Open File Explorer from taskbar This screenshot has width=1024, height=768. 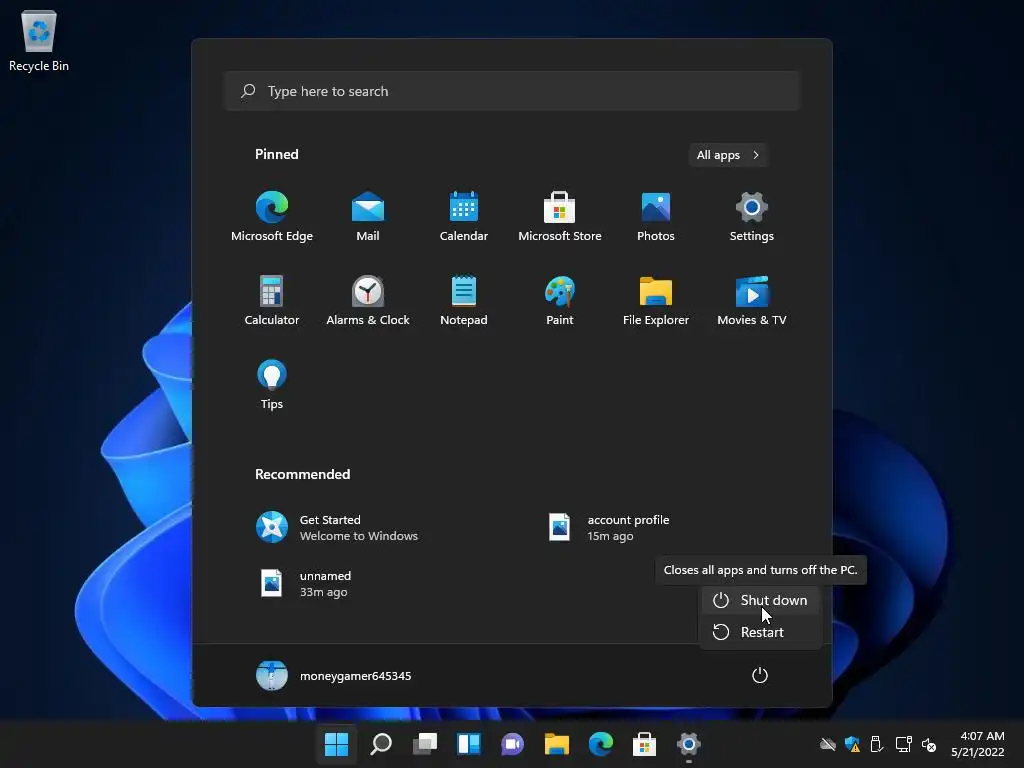(x=556, y=744)
